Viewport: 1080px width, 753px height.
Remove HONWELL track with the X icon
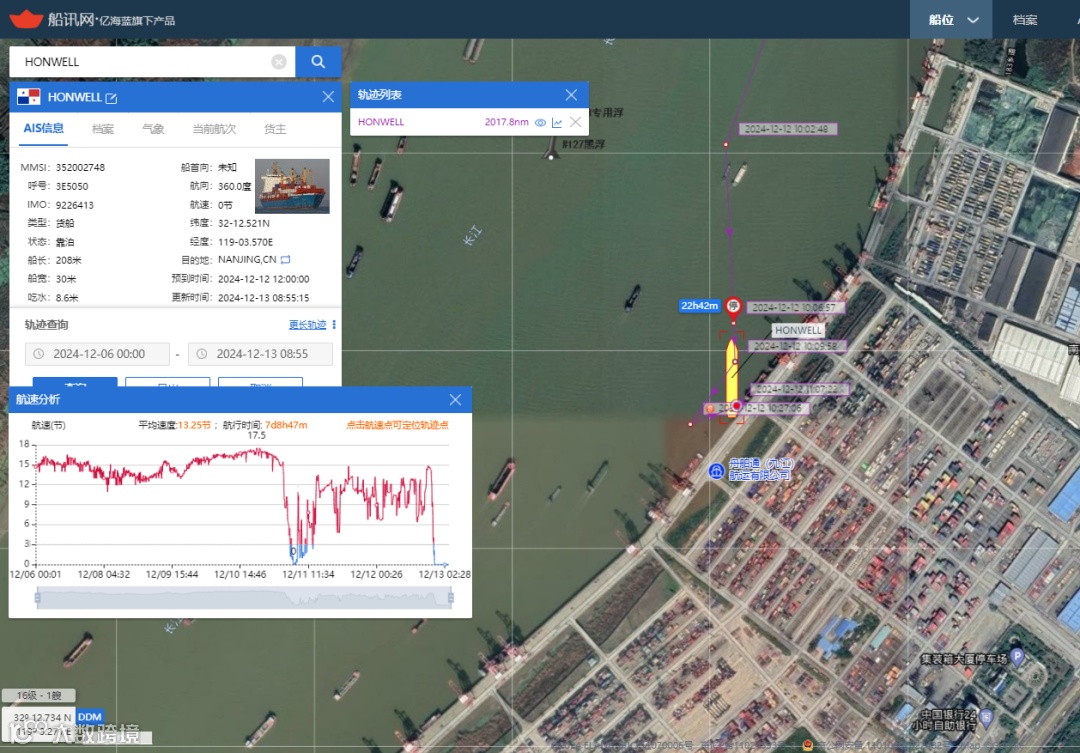pos(576,122)
